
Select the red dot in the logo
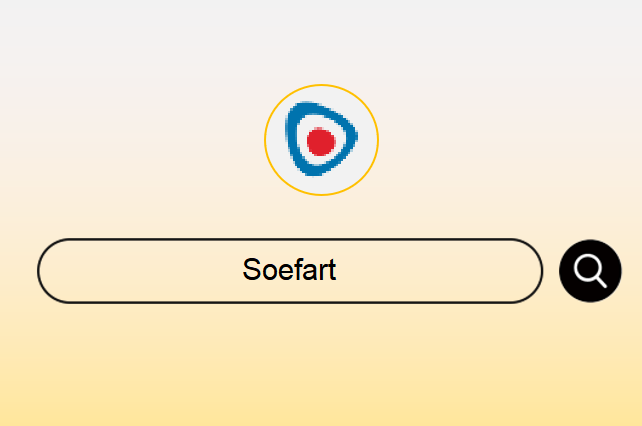pos(321,142)
